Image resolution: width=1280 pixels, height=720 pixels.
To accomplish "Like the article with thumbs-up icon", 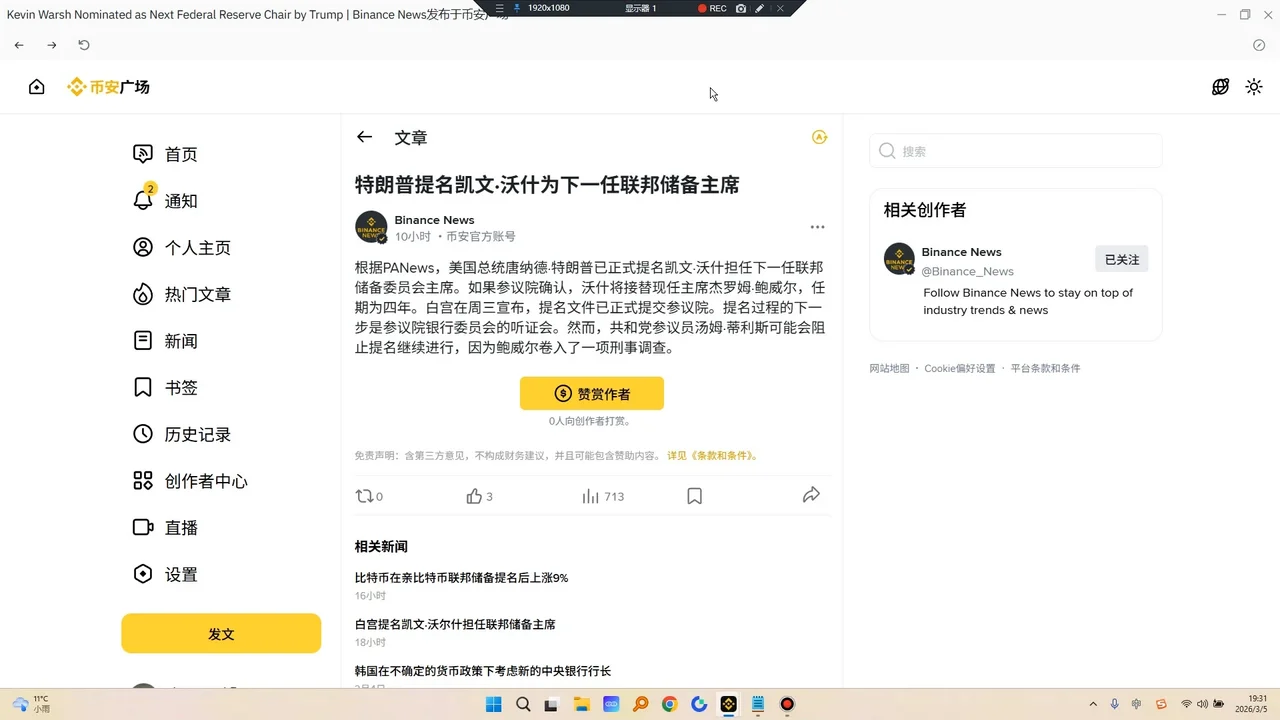I will click(x=474, y=496).
